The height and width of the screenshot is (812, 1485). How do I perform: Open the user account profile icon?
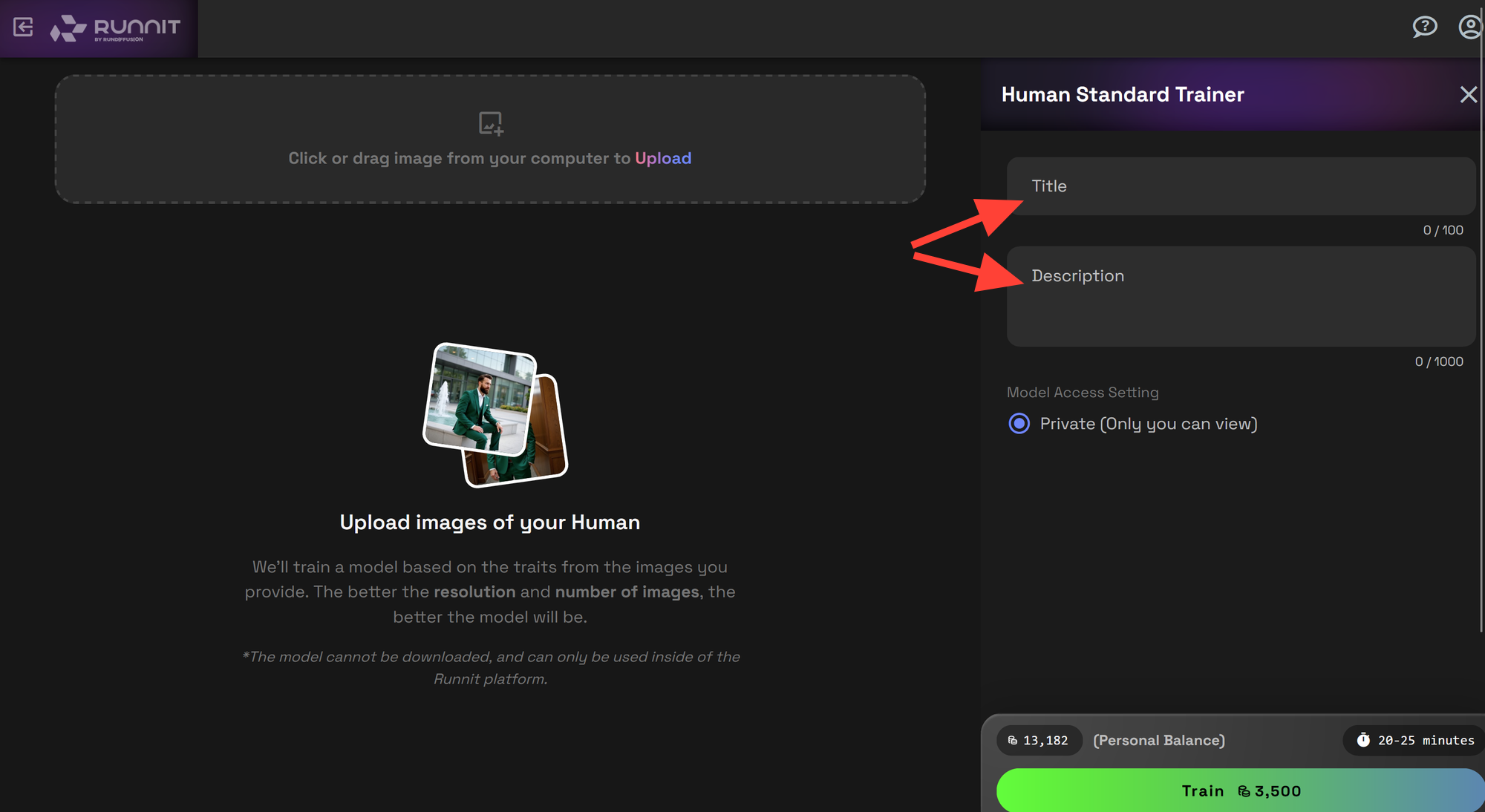1470,27
